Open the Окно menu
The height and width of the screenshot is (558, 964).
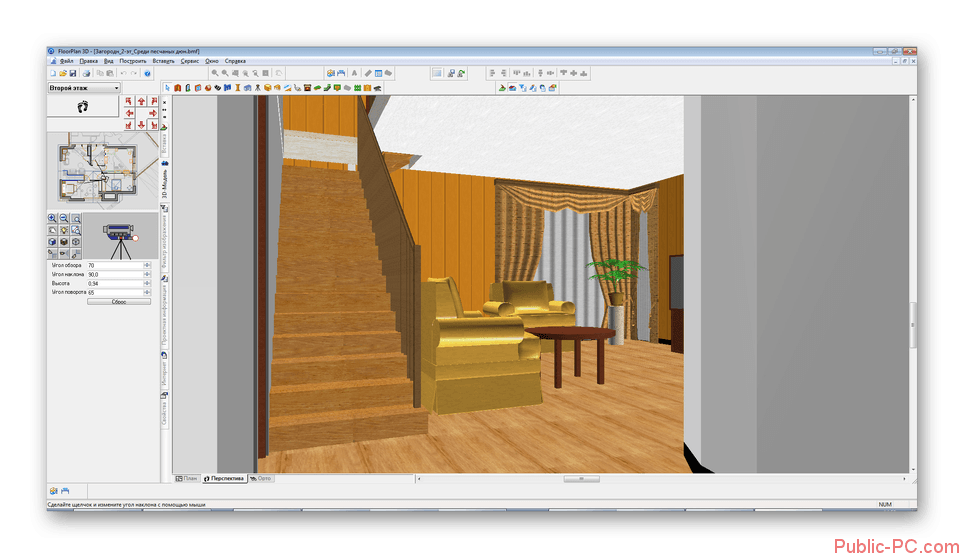tap(212, 61)
